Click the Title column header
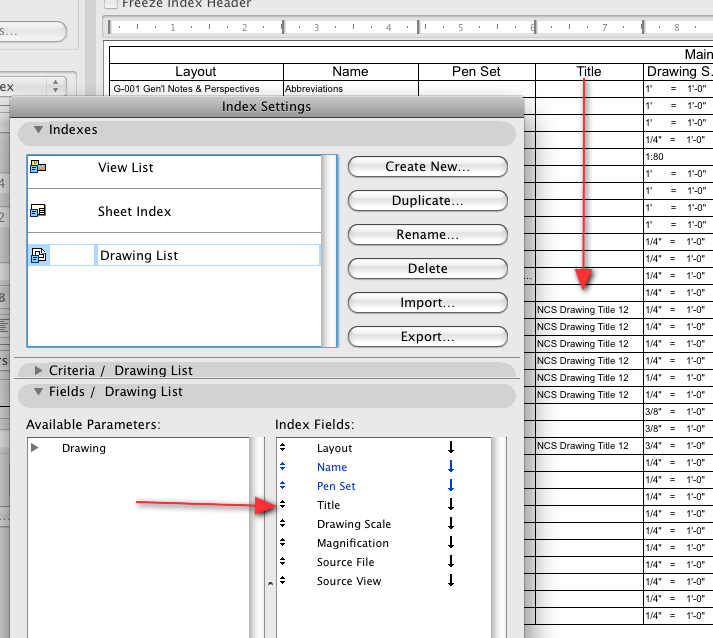Screen dimensions: 713x638 [x=589, y=71]
